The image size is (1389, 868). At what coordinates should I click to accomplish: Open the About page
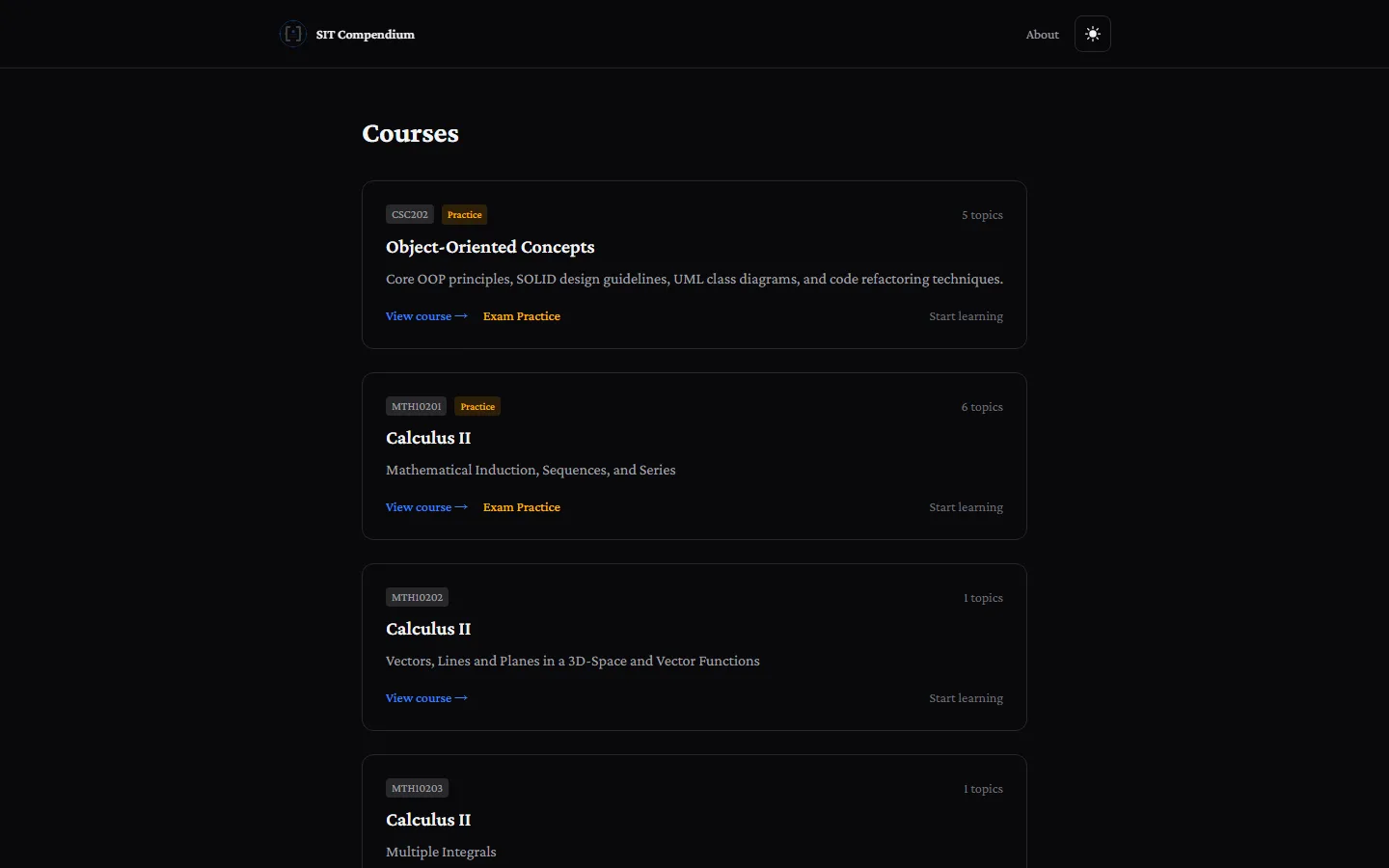(x=1043, y=35)
